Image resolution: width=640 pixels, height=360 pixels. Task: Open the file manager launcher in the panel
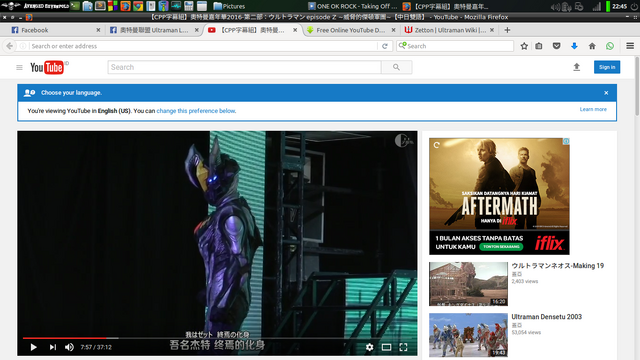tap(87, 6)
